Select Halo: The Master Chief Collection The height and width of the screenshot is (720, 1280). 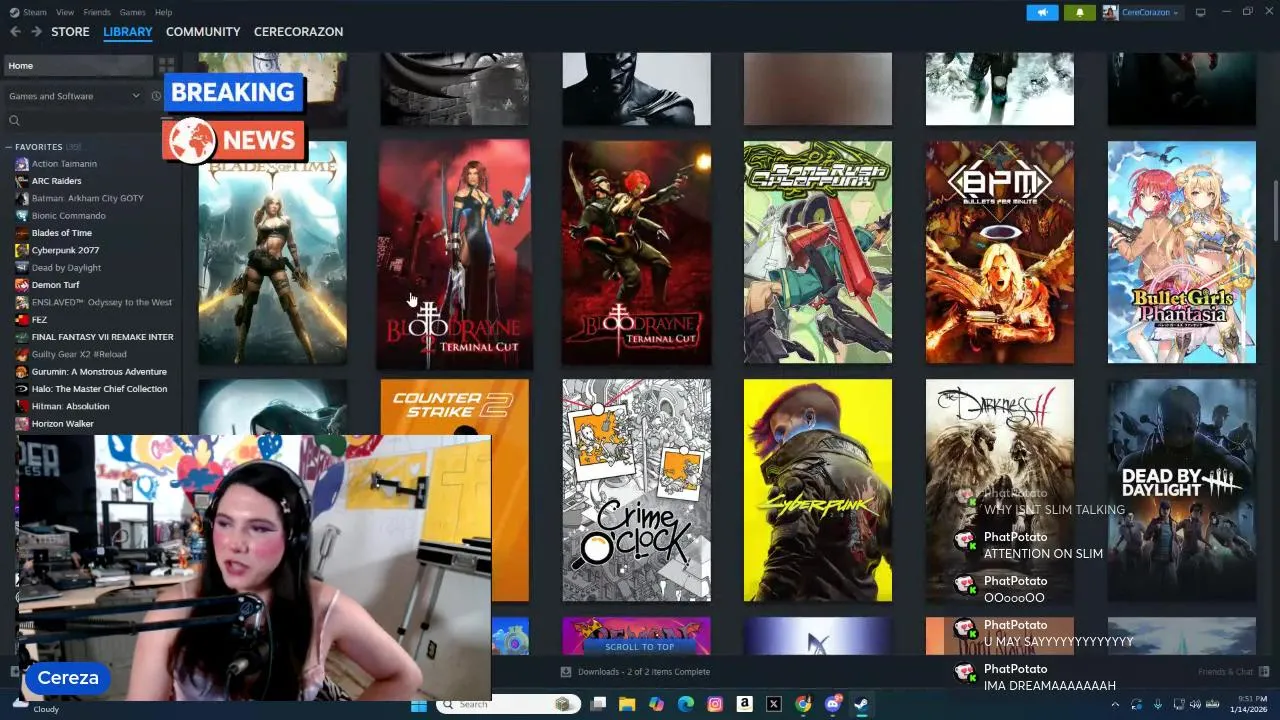point(99,389)
